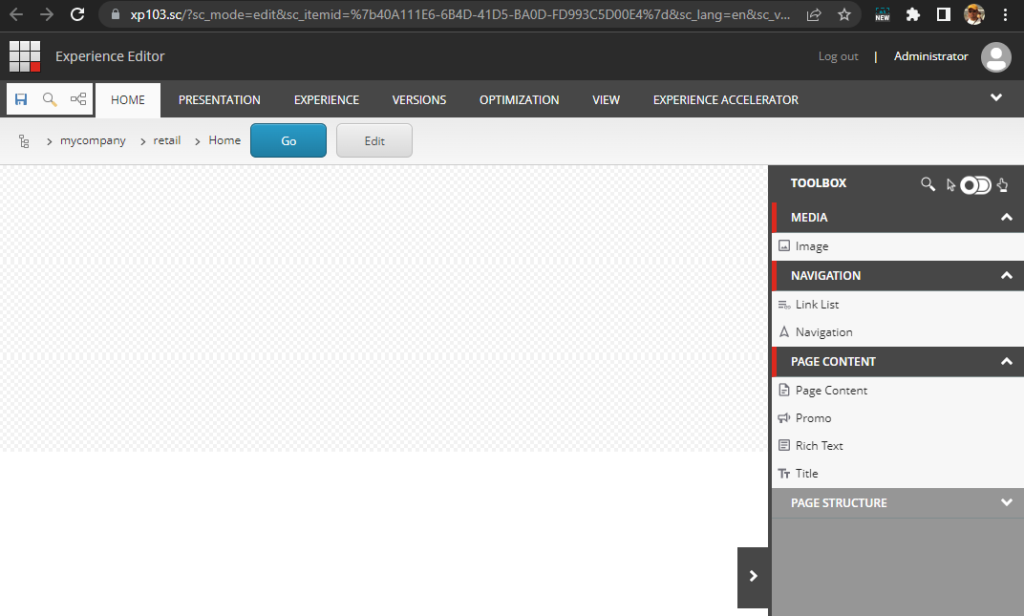Click the mycompany breadcrumb link
Image resolution: width=1024 pixels, height=616 pixels.
(x=93, y=140)
